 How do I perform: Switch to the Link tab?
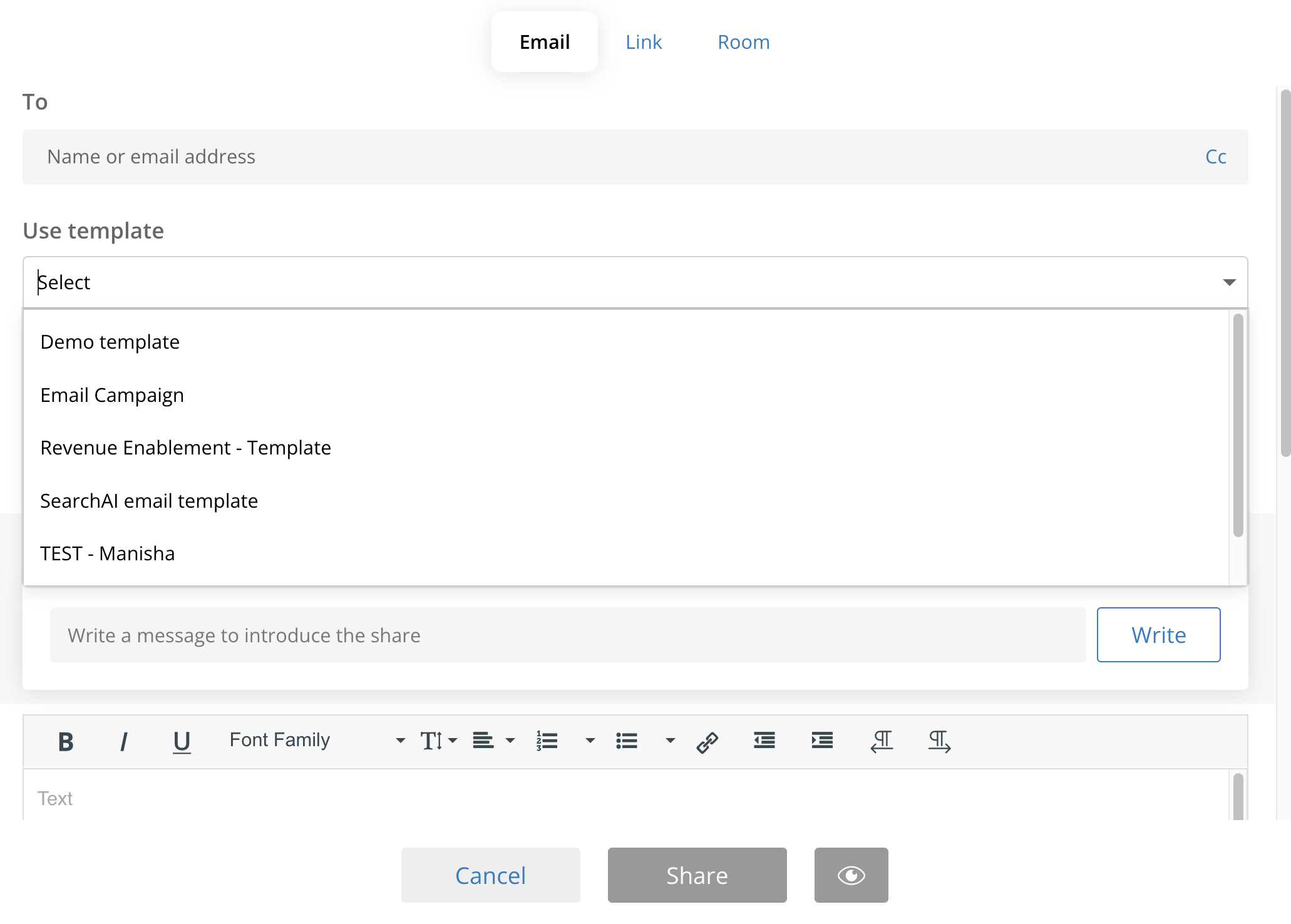[644, 42]
